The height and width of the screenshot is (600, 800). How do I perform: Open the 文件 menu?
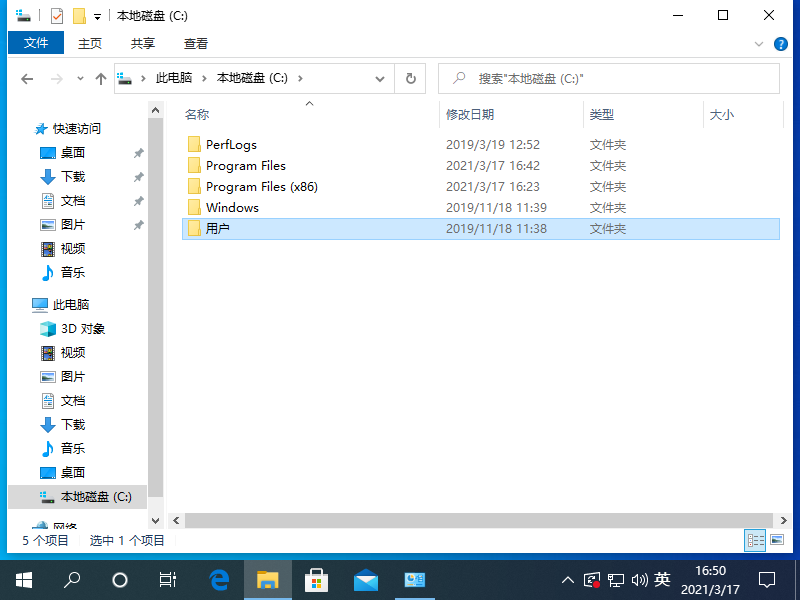click(35, 43)
